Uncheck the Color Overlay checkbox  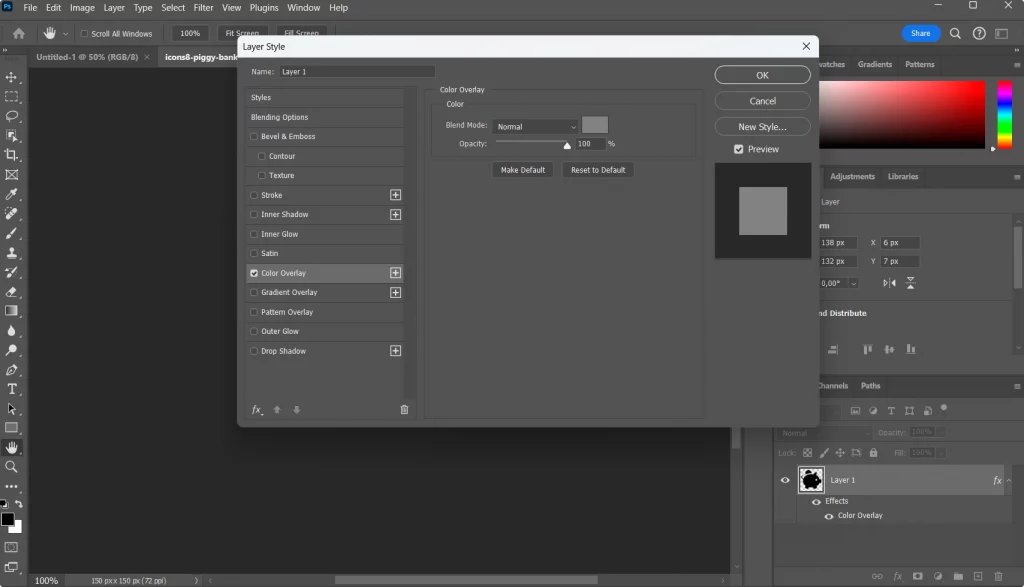pos(254,273)
